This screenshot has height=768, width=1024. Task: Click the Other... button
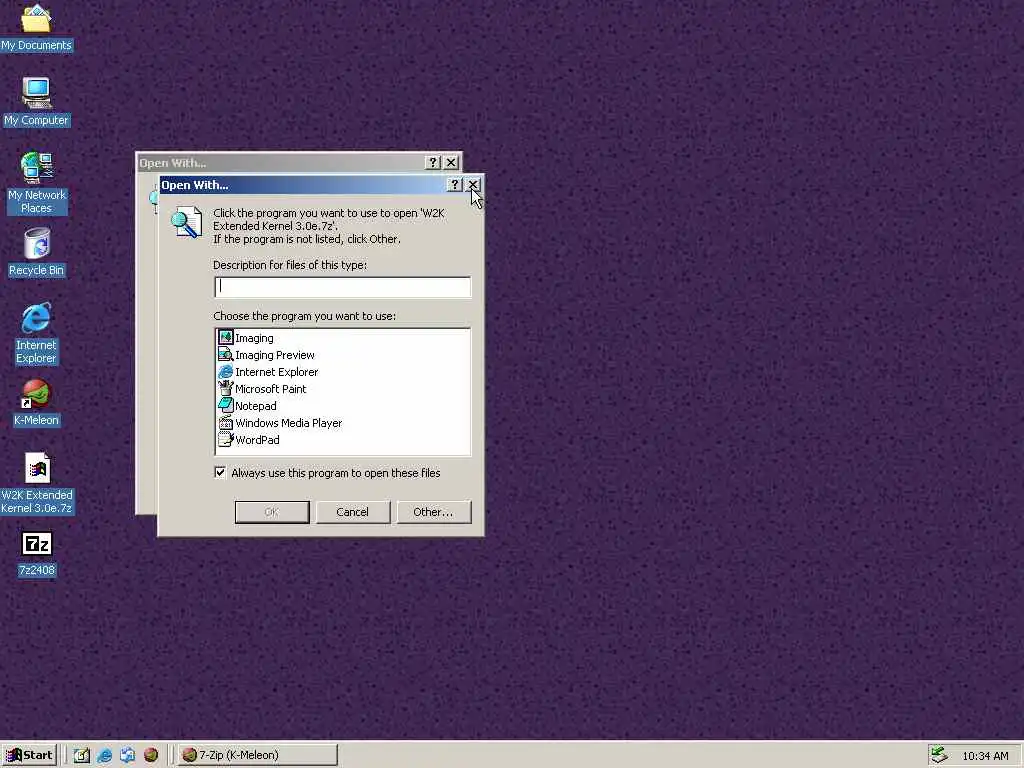(433, 512)
